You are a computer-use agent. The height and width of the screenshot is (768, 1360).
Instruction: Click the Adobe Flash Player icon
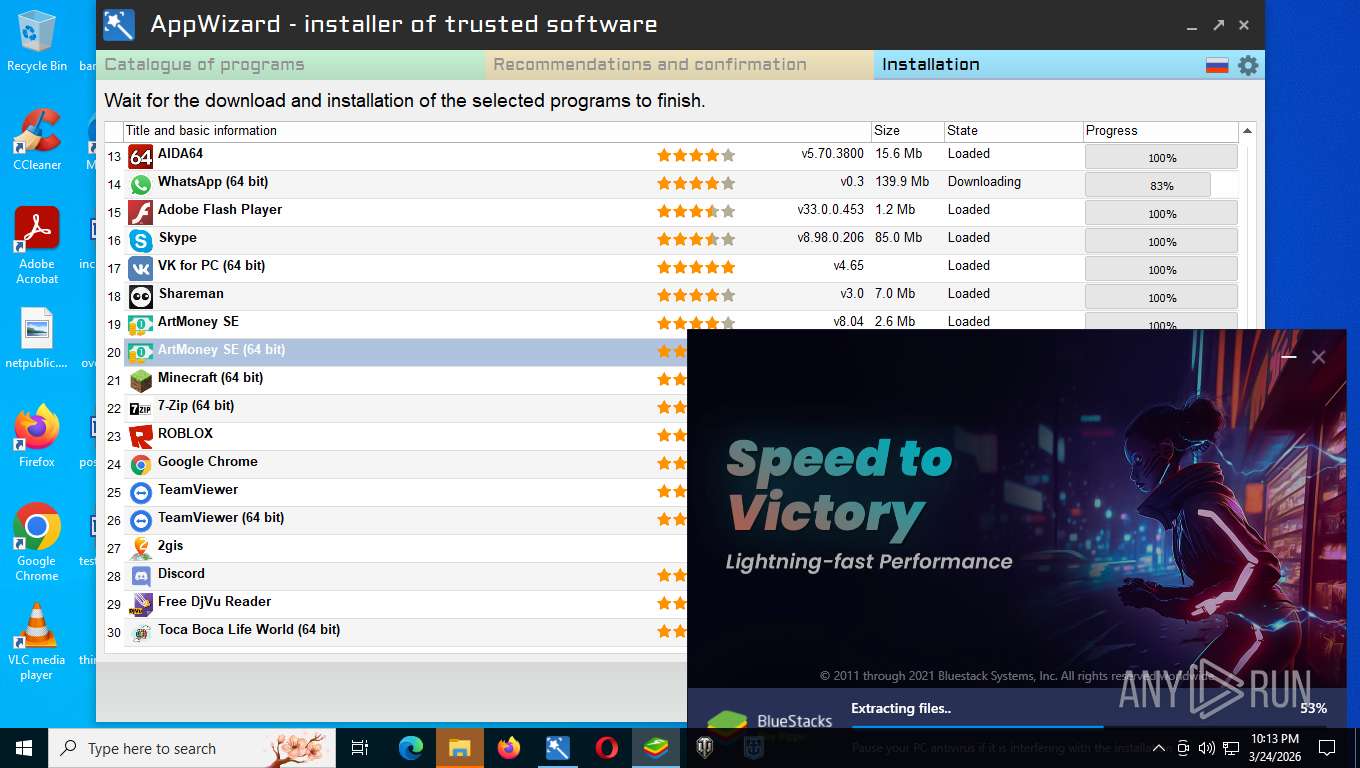point(141,212)
